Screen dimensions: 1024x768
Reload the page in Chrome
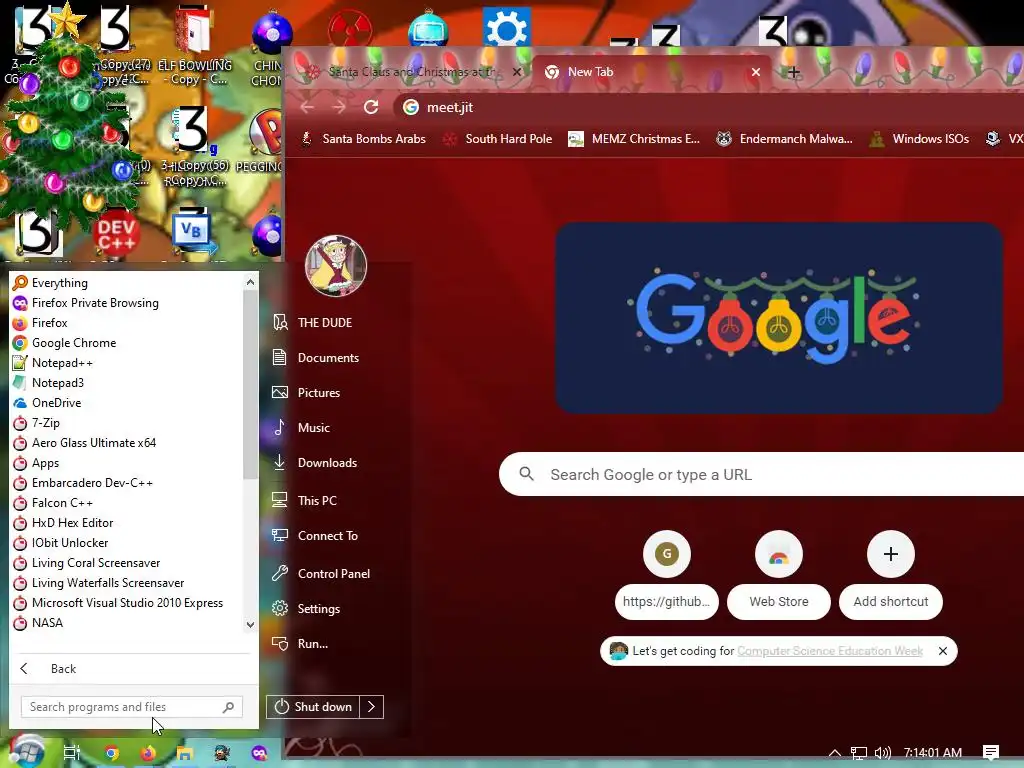coord(371,107)
